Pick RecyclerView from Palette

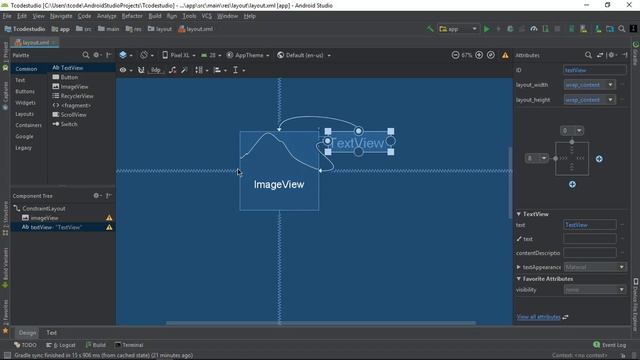(x=73, y=96)
